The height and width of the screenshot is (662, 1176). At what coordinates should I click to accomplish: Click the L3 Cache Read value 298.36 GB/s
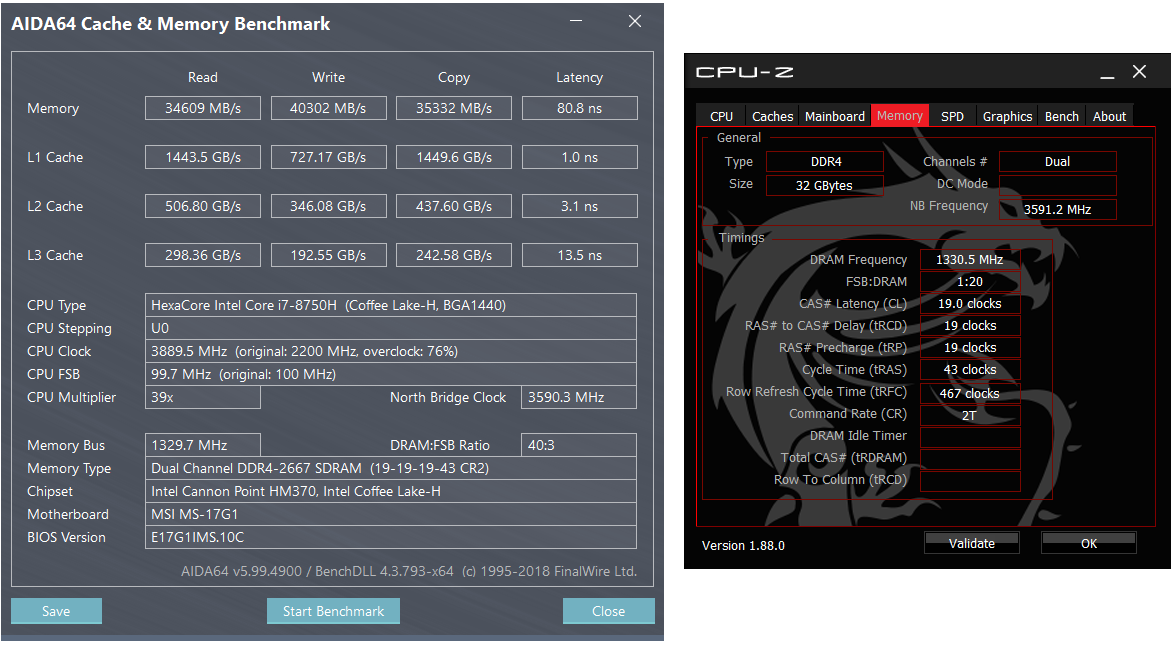click(203, 256)
